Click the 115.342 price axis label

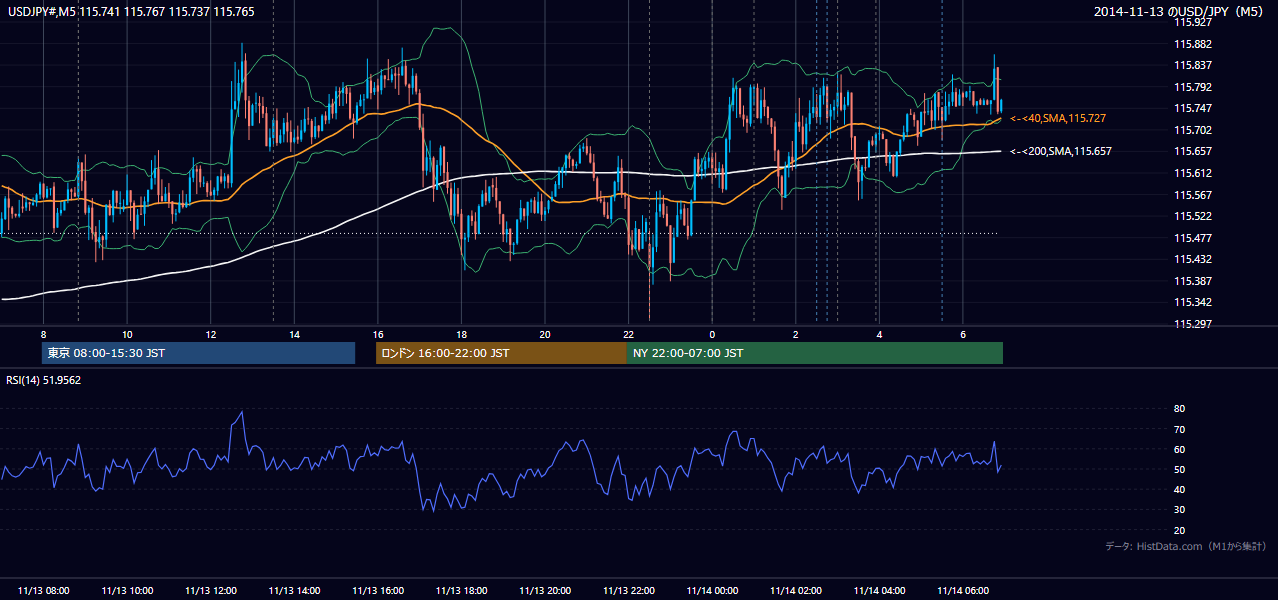point(1192,302)
